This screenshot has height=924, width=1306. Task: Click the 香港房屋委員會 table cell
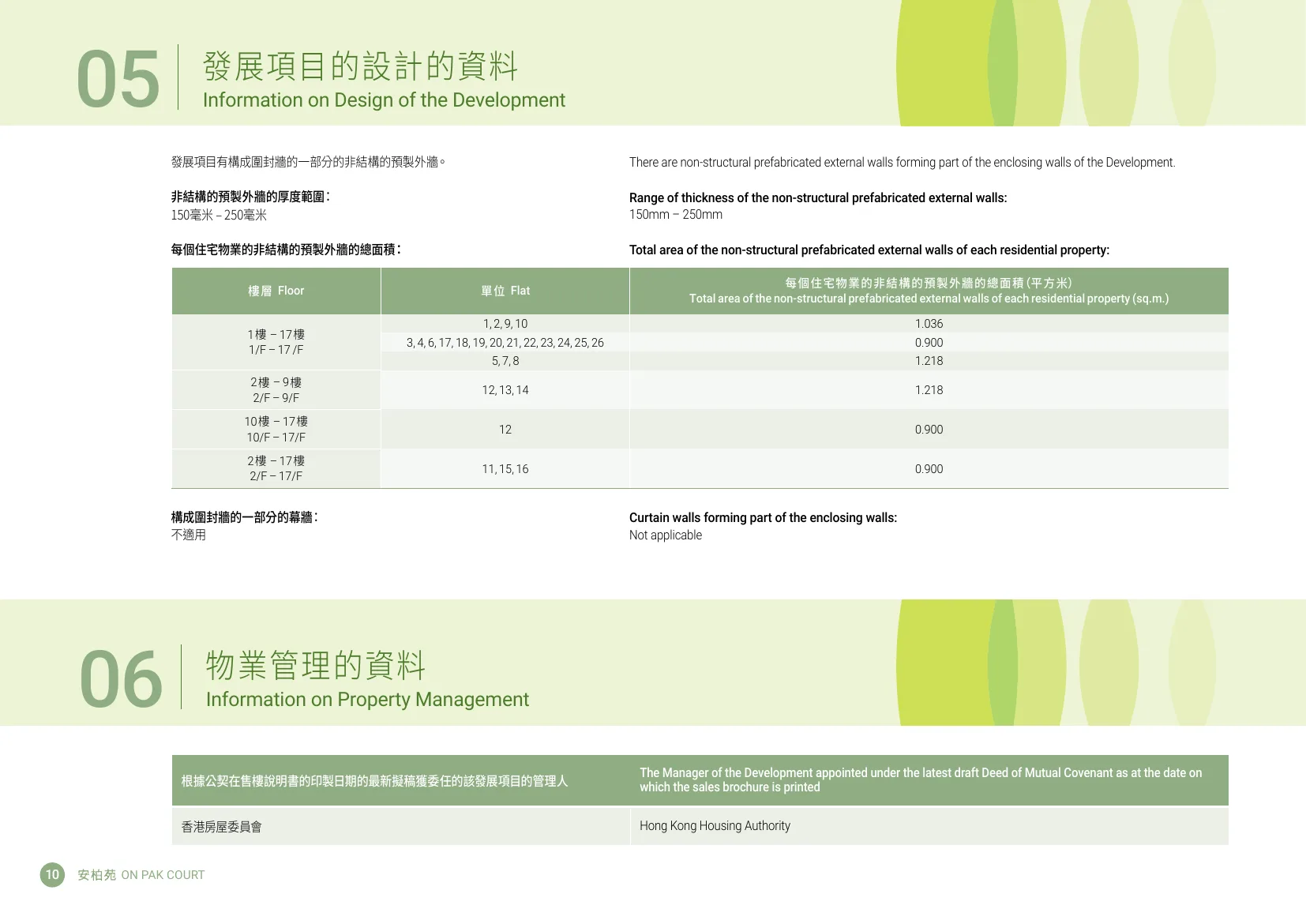[222, 827]
